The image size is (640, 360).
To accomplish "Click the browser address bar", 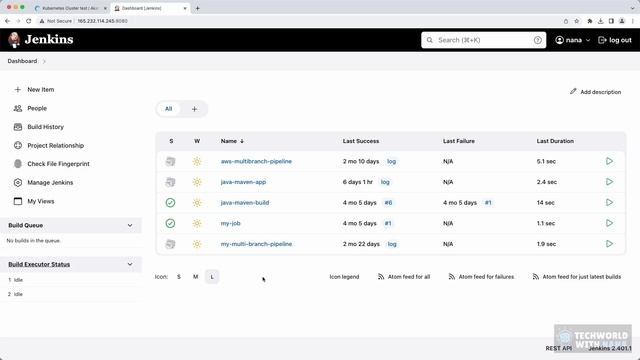I will [298, 21].
